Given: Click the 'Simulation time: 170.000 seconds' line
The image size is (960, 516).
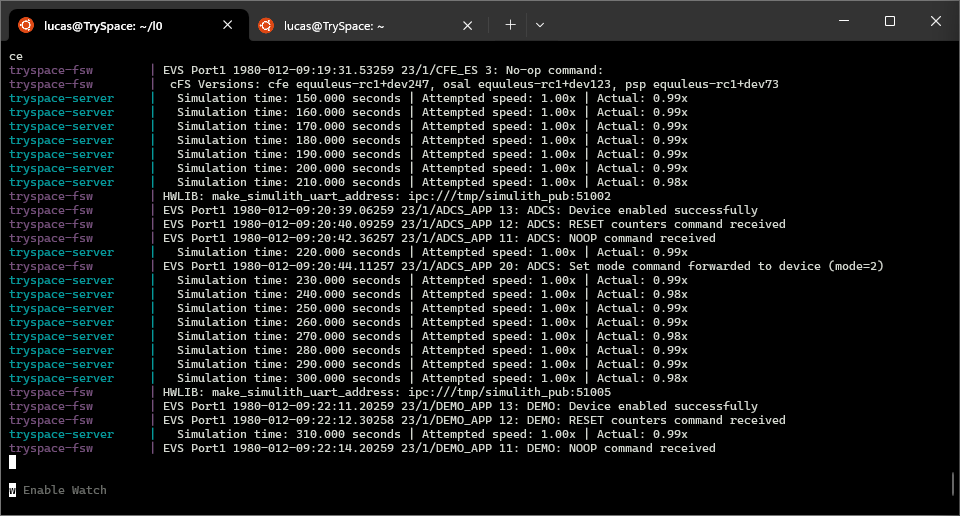Looking at the screenshot, I should (432, 126).
